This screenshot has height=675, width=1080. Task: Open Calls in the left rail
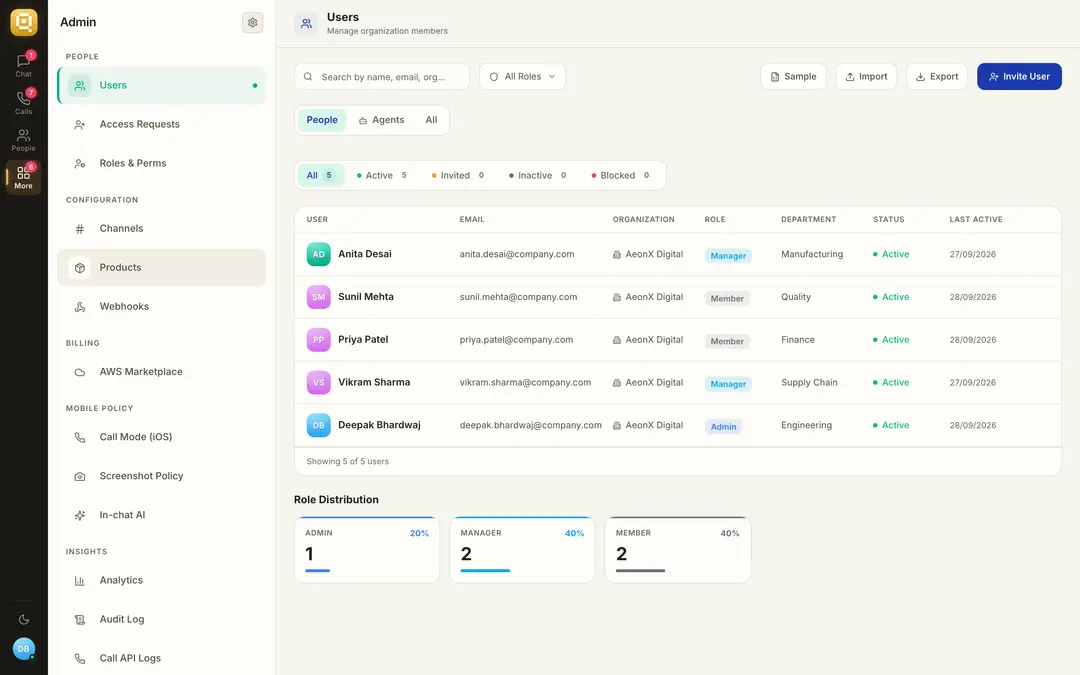coord(23,102)
